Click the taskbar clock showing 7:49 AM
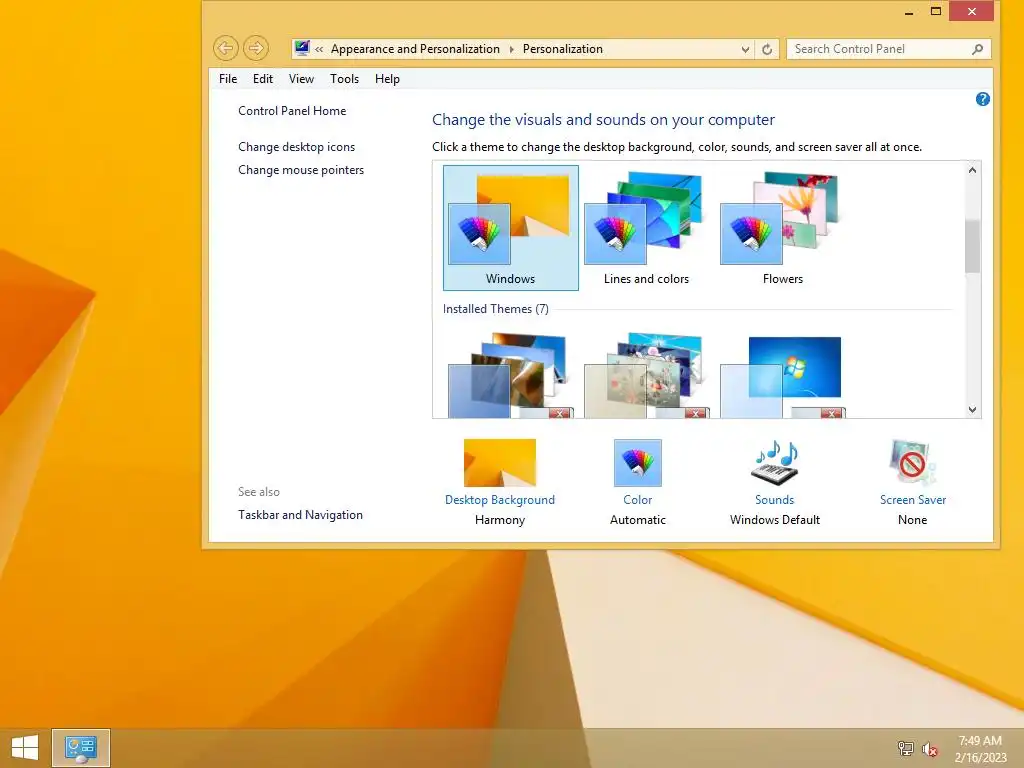The image size is (1024, 768). [980, 749]
